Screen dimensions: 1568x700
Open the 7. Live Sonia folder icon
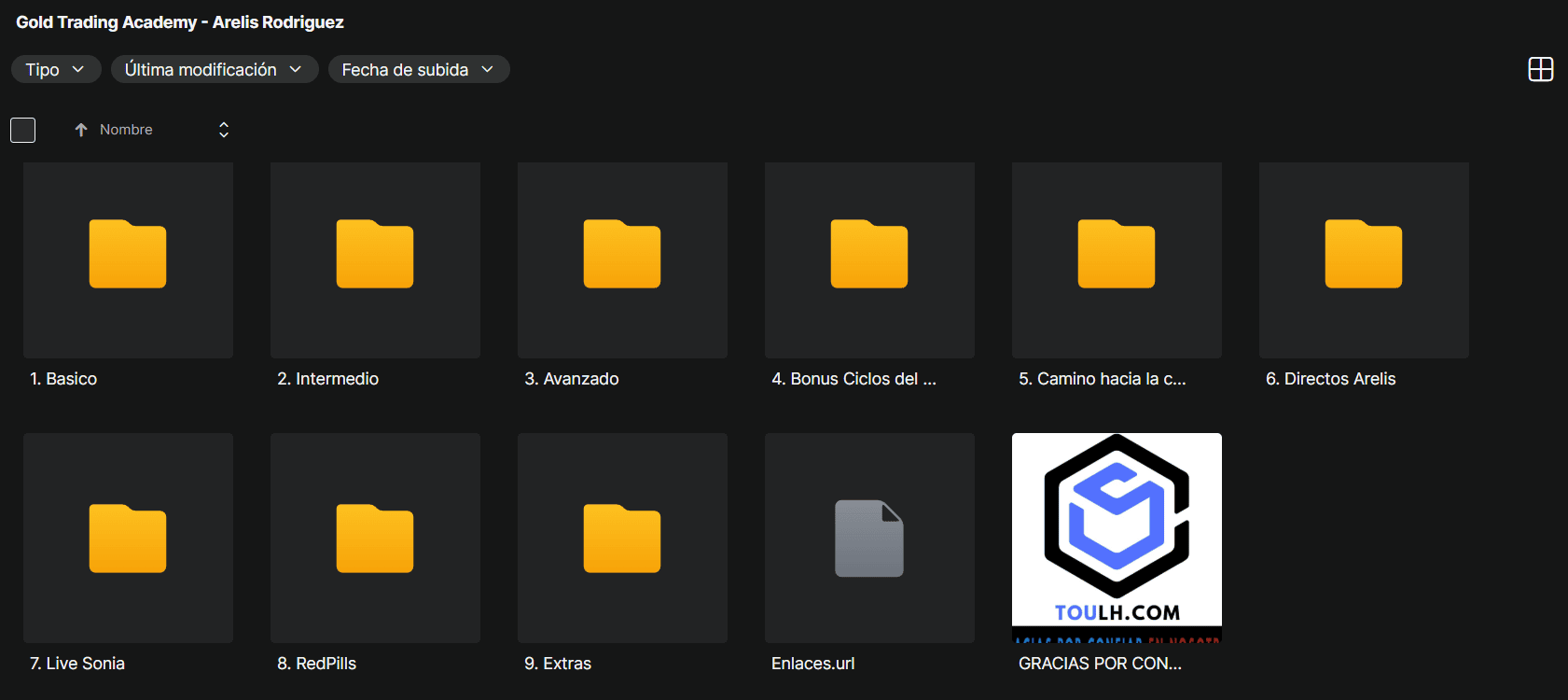point(128,539)
